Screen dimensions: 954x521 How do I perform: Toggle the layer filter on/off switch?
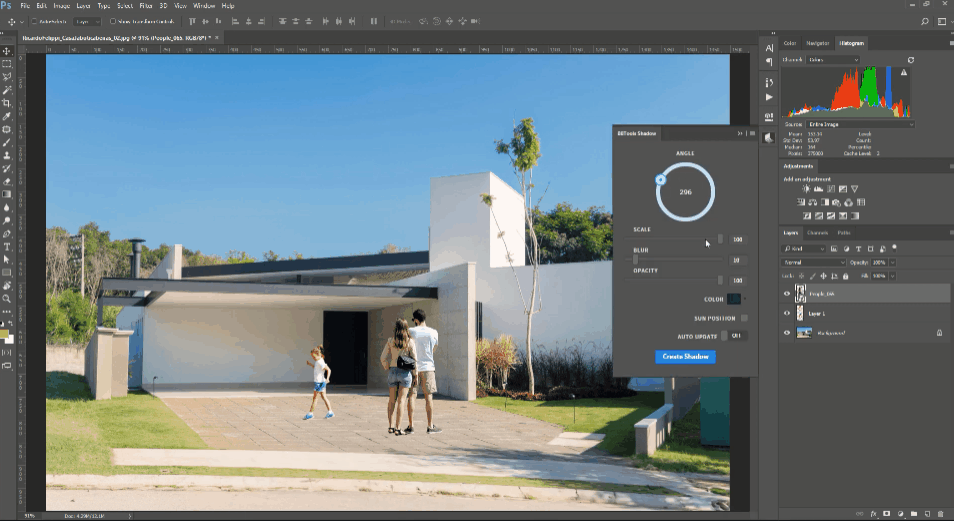(894, 248)
